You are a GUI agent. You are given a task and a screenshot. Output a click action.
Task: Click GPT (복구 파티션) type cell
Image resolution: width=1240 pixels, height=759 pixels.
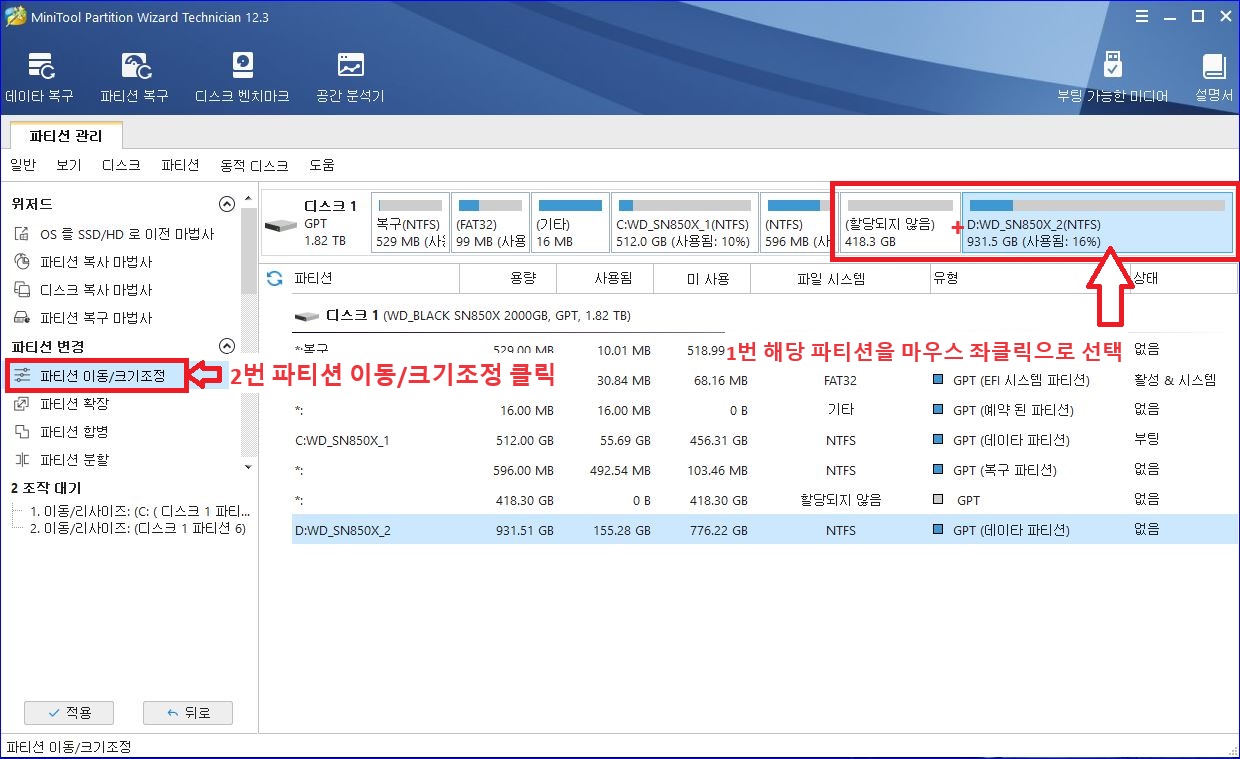(994, 470)
